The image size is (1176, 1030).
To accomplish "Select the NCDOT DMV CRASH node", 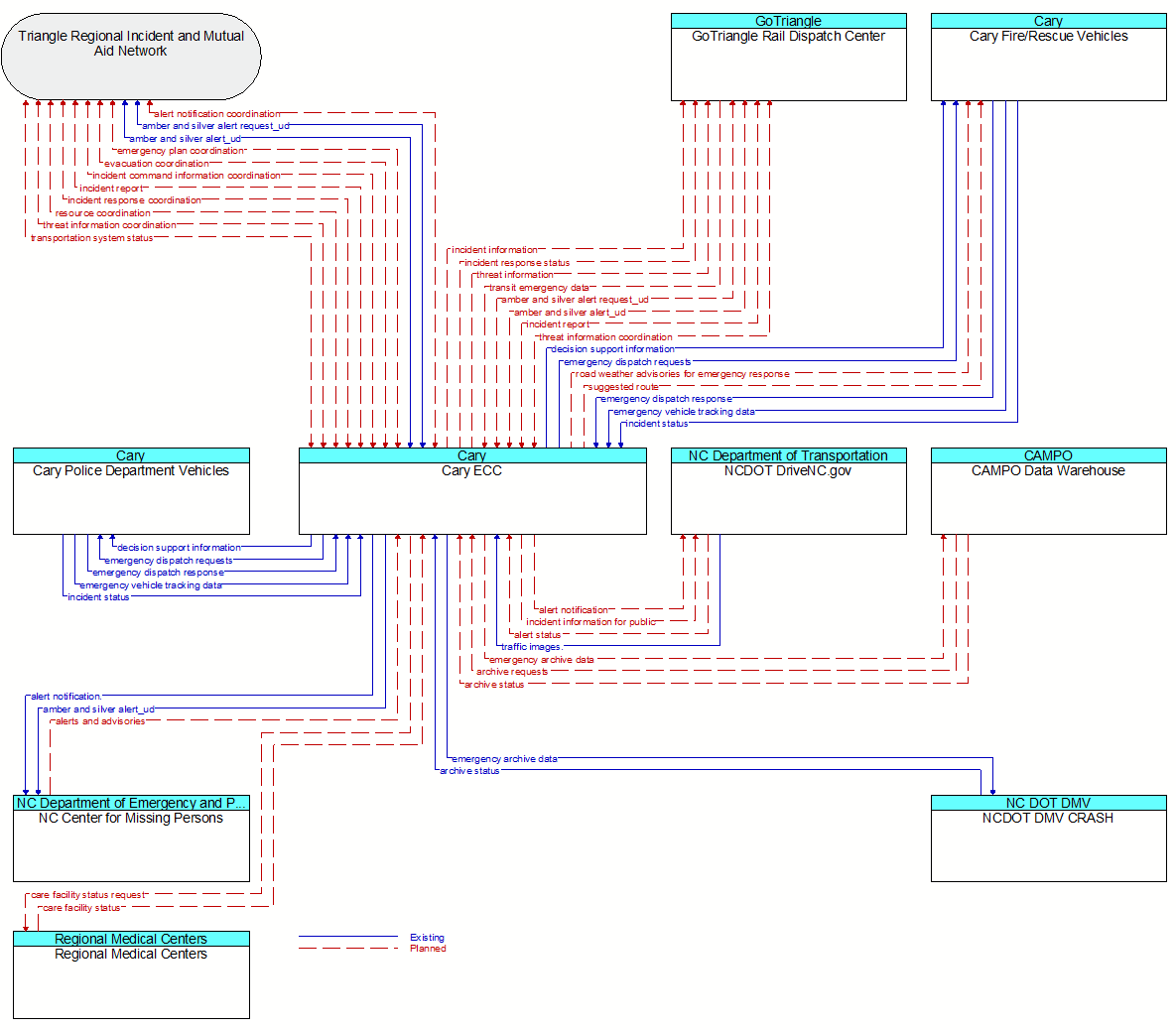I will pyautogui.click(x=1049, y=838).
